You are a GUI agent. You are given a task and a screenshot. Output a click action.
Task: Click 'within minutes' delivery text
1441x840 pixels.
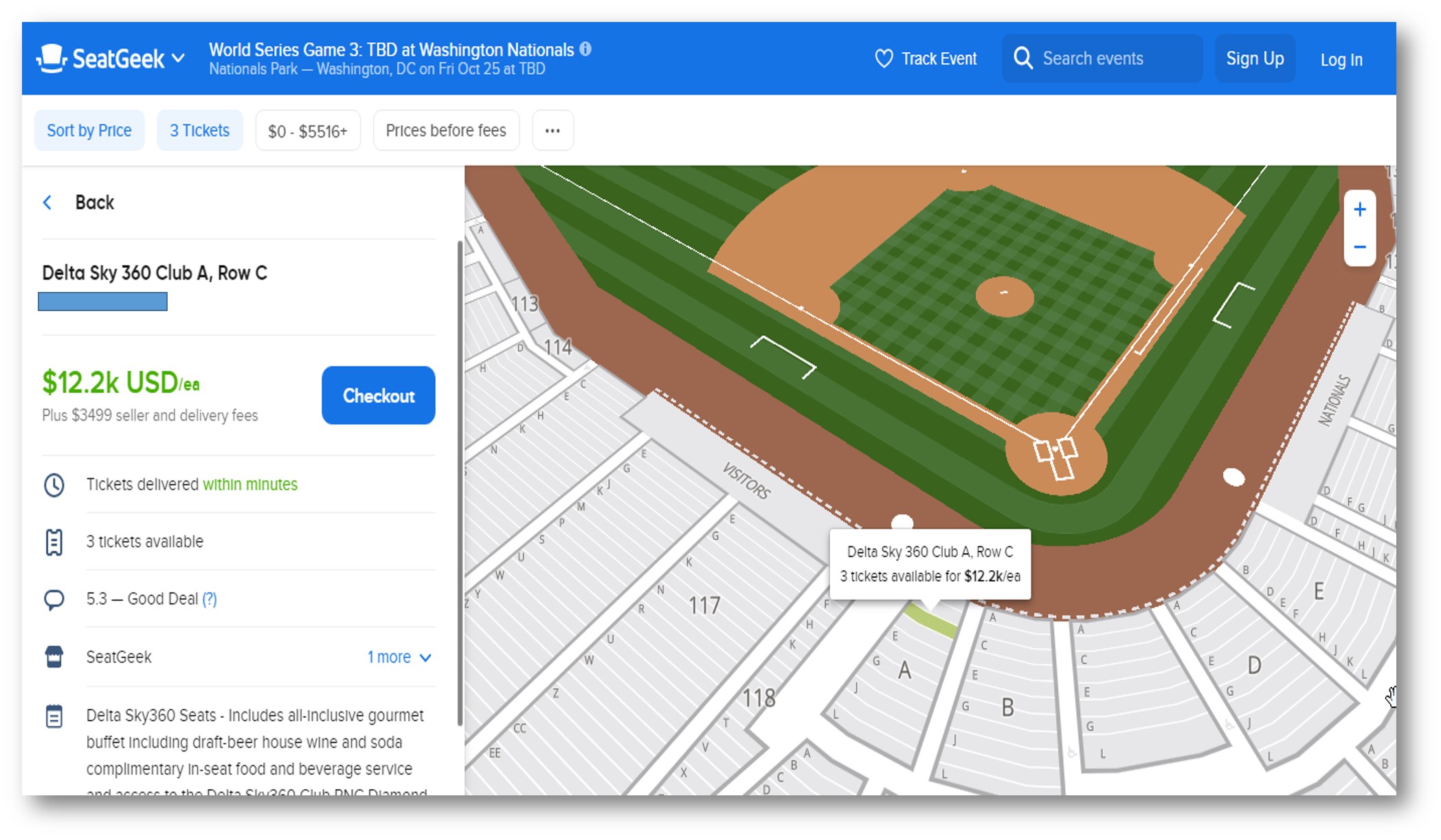tap(250, 484)
